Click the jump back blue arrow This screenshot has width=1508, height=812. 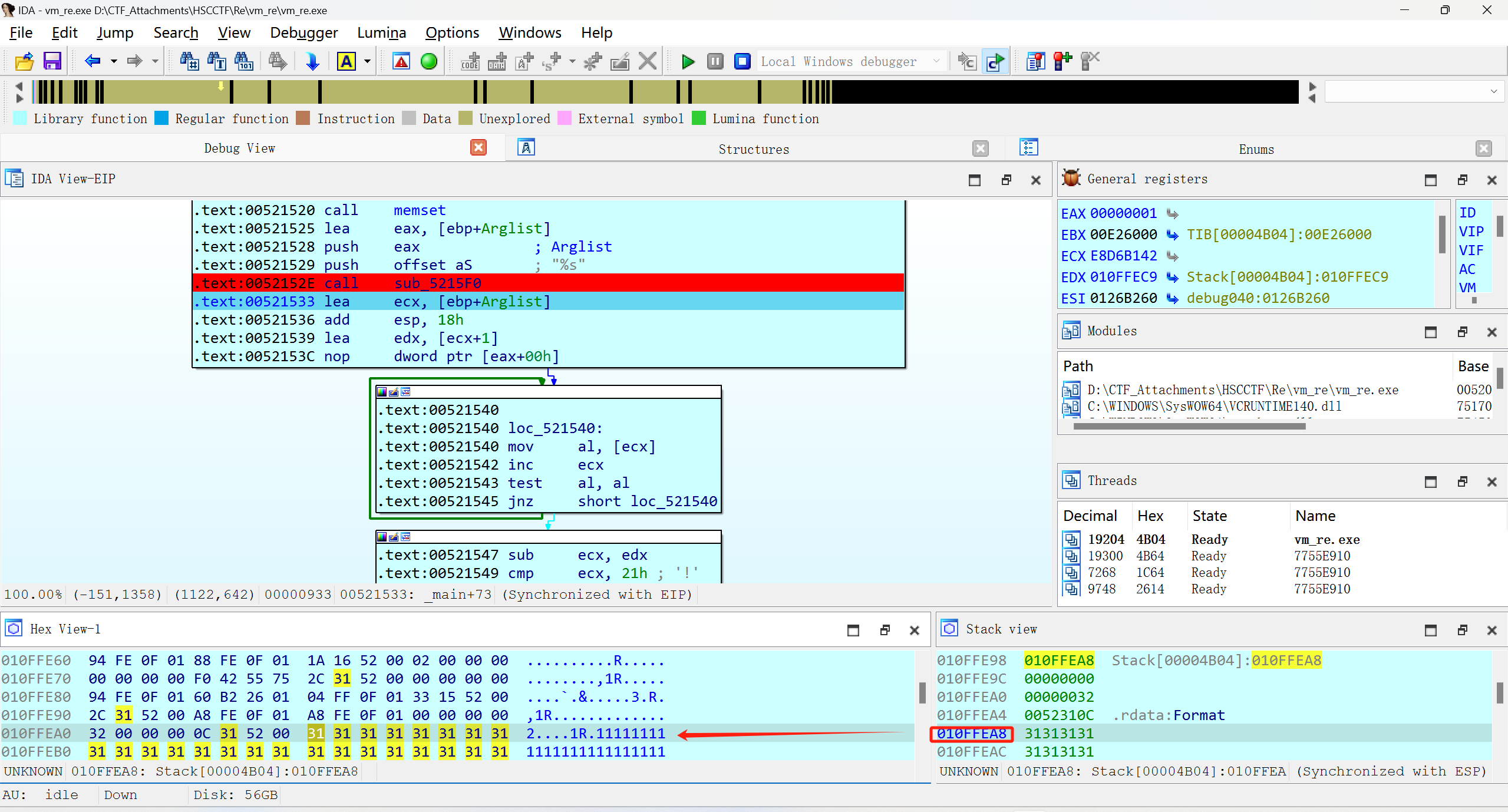pos(93,61)
